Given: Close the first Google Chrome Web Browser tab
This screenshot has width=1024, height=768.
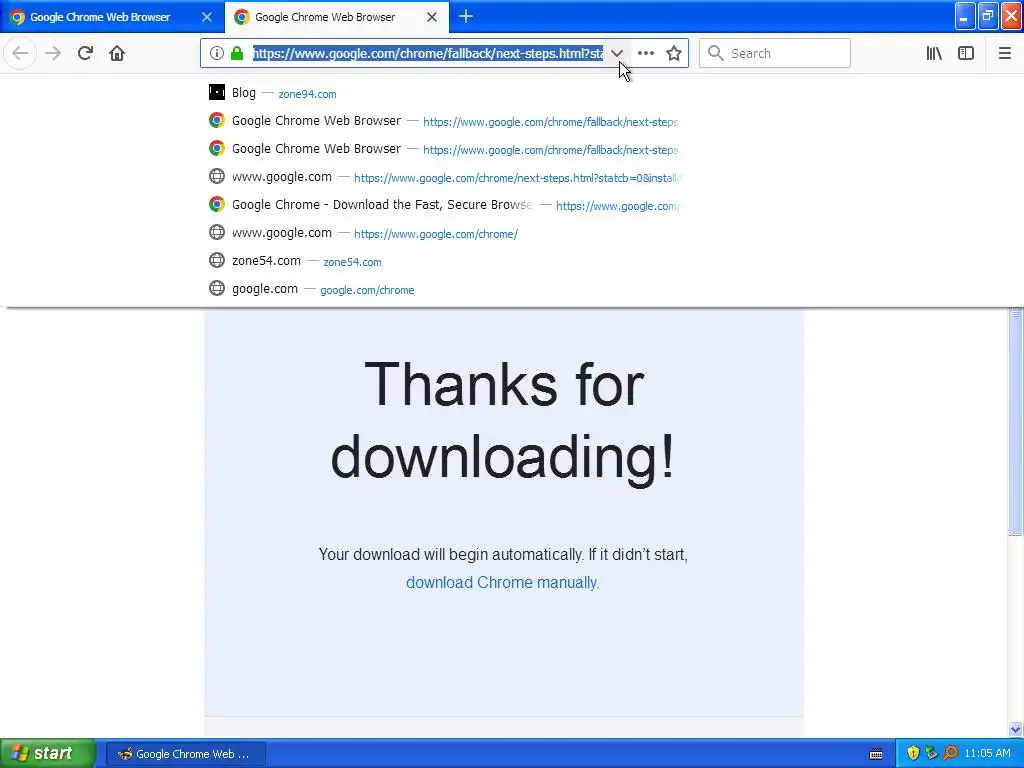Looking at the screenshot, I should 207,17.
